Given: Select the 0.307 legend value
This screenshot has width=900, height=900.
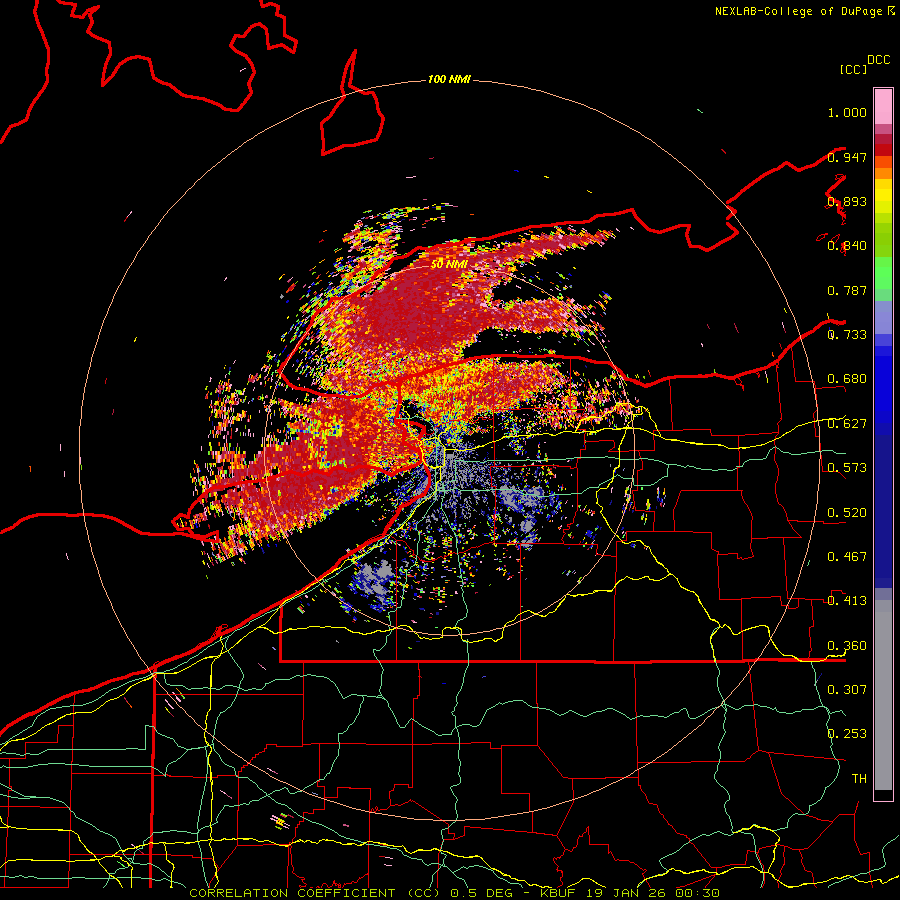Looking at the screenshot, I should point(847,690).
